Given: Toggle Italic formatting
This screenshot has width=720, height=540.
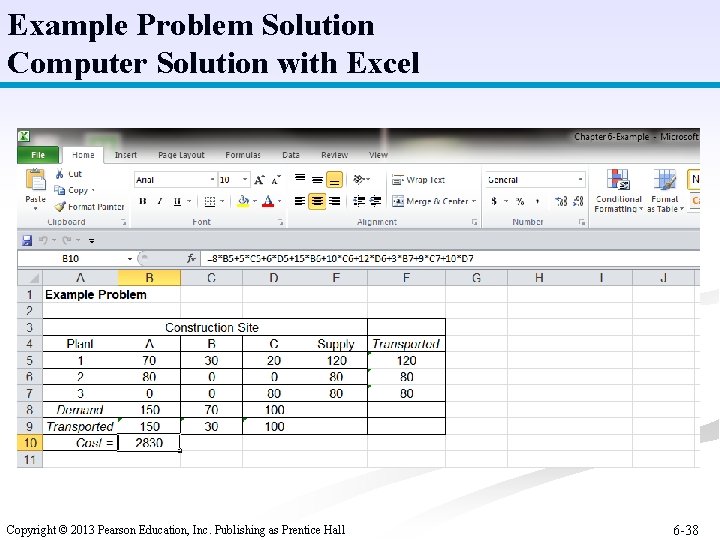Looking at the screenshot, I should click(160, 201).
